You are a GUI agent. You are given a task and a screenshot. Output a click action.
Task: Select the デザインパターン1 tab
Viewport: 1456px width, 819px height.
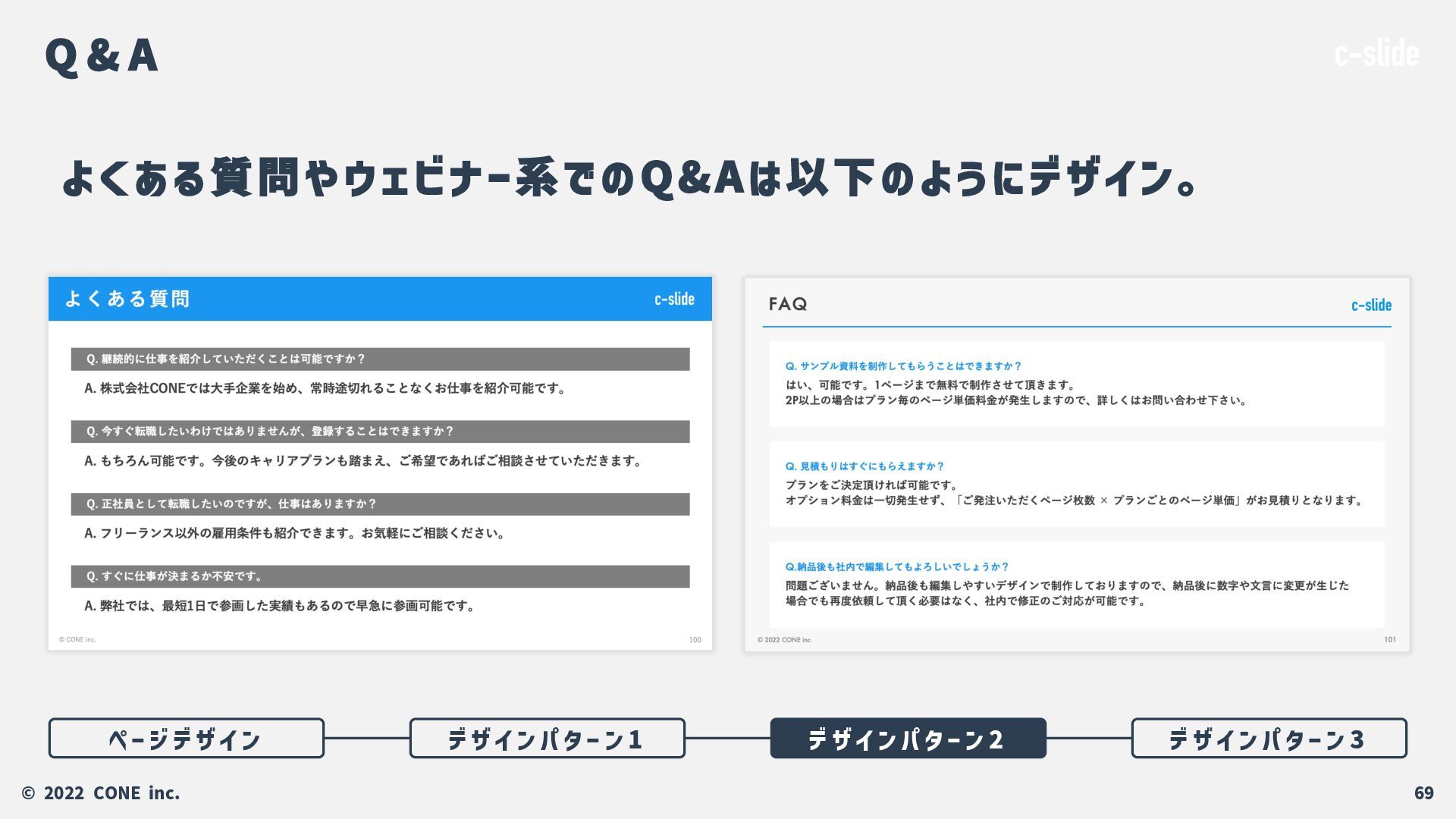click(547, 738)
